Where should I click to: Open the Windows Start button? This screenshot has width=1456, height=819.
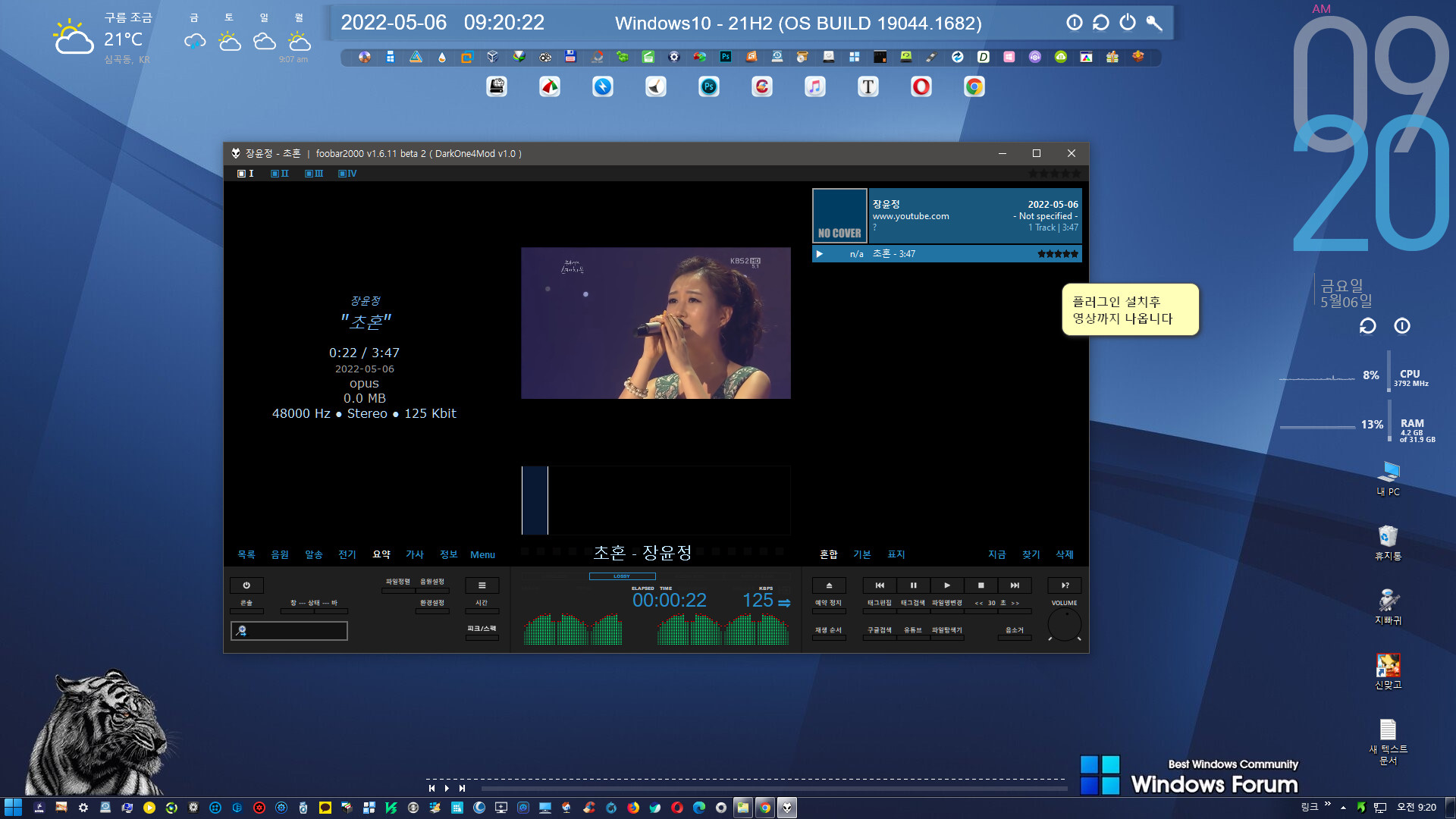[x=13, y=808]
